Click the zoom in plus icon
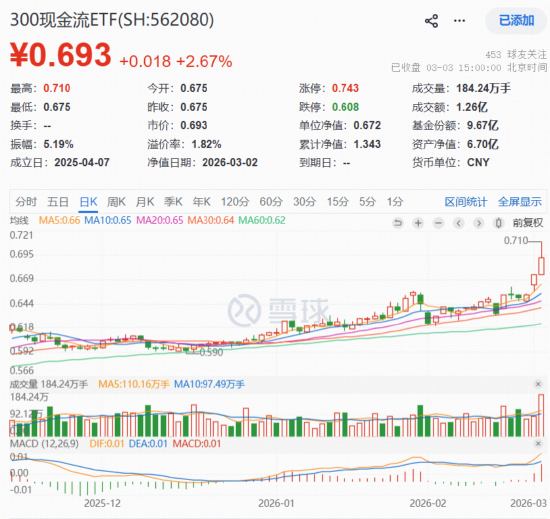This screenshot has width=550, height=519. 418,223
